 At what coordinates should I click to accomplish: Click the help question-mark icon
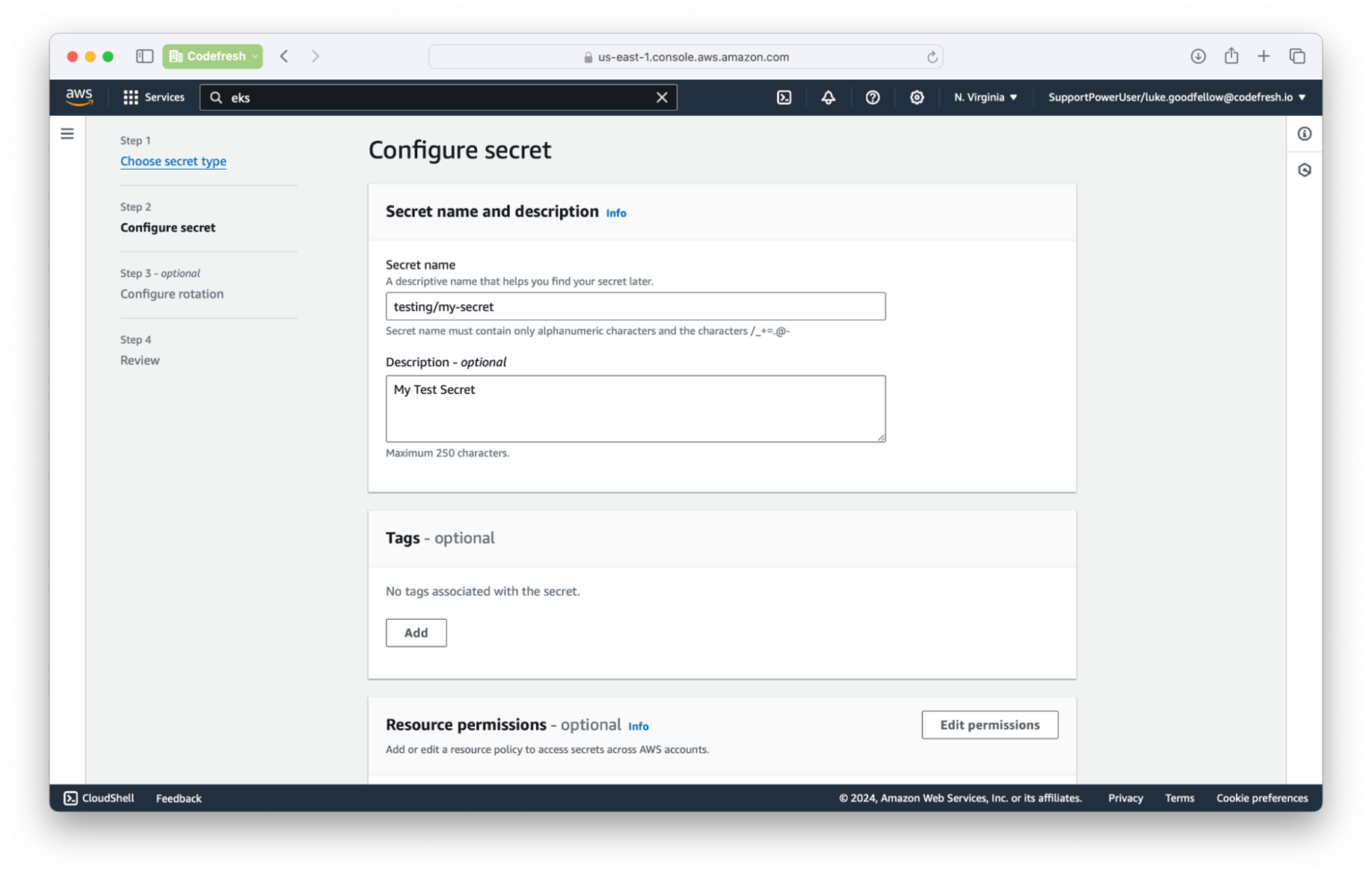click(x=873, y=96)
